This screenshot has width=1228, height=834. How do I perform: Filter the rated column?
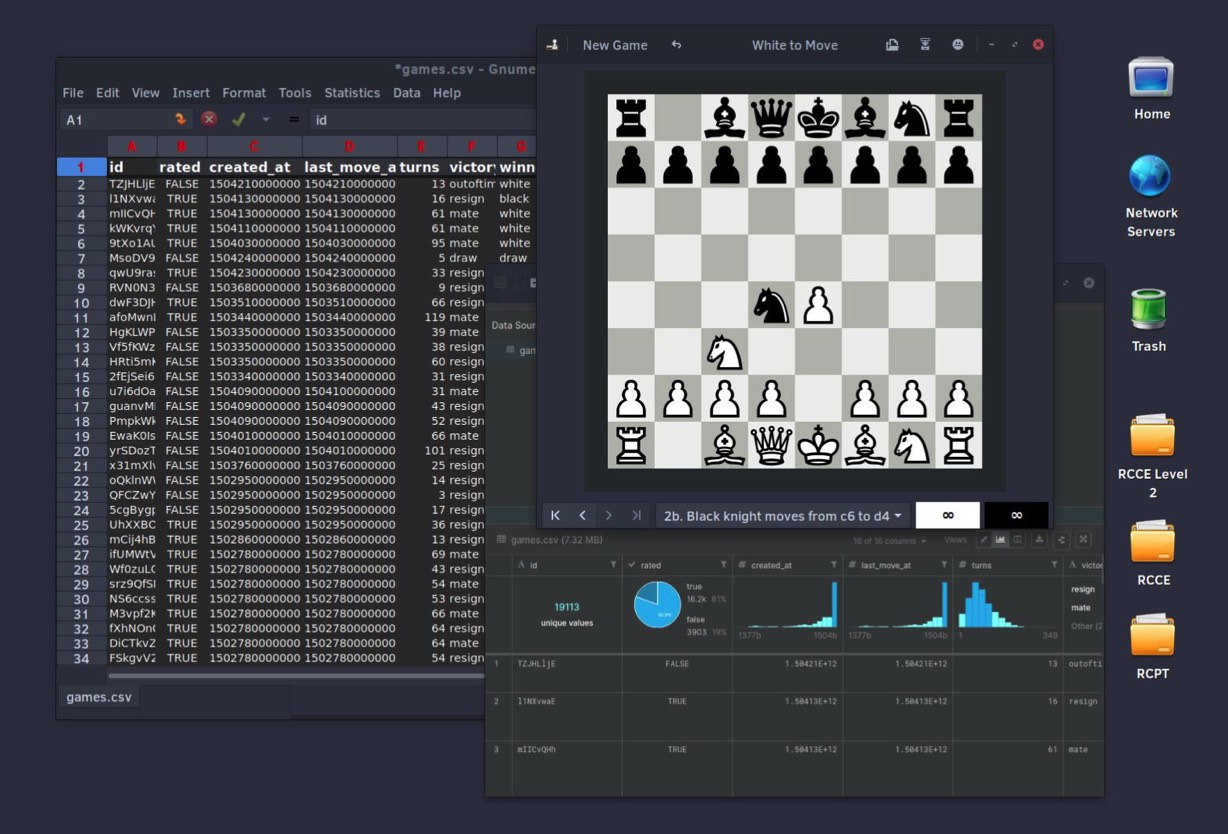click(x=723, y=565)
